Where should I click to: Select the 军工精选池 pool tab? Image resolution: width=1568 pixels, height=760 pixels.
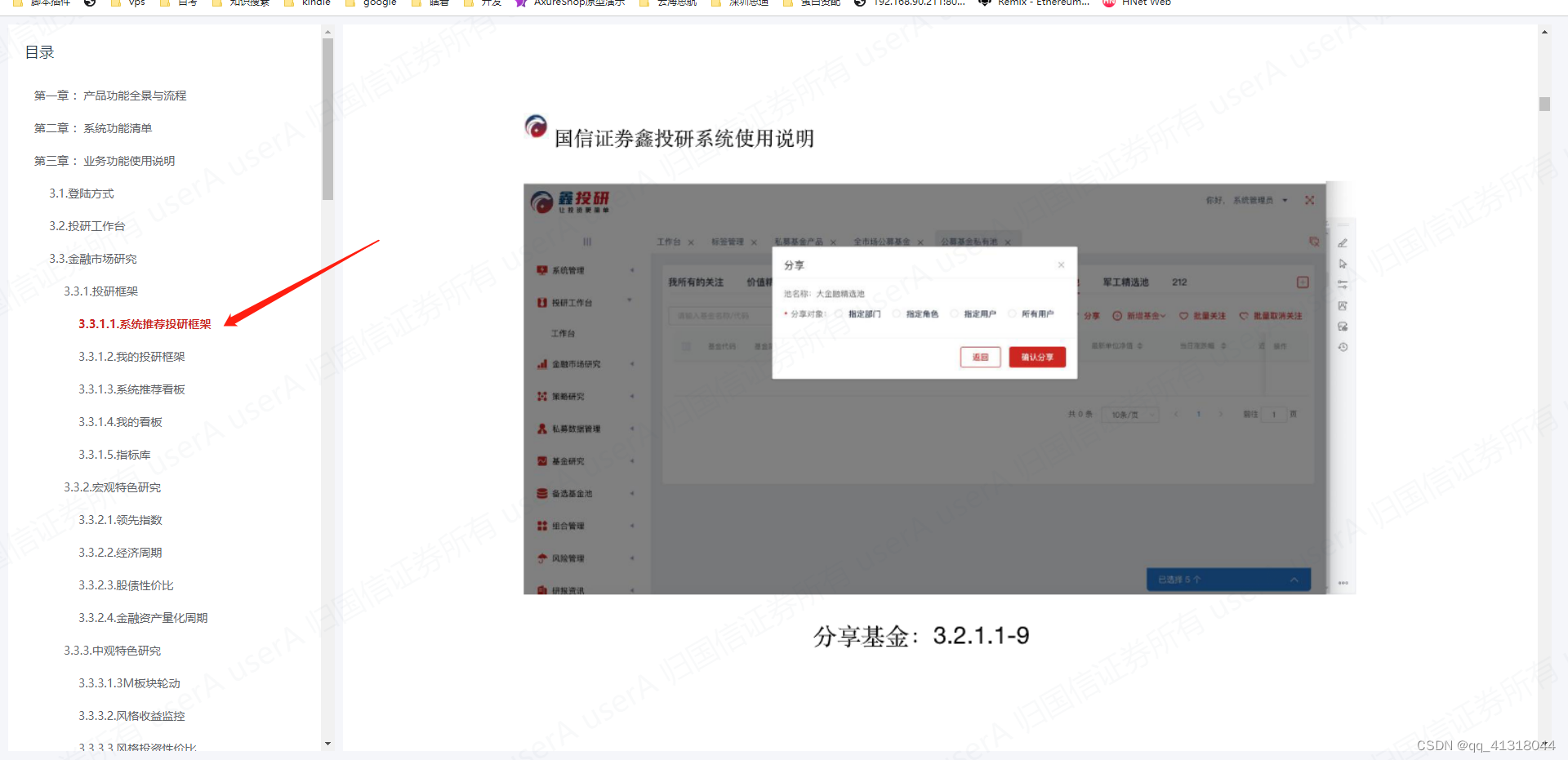1125,282
